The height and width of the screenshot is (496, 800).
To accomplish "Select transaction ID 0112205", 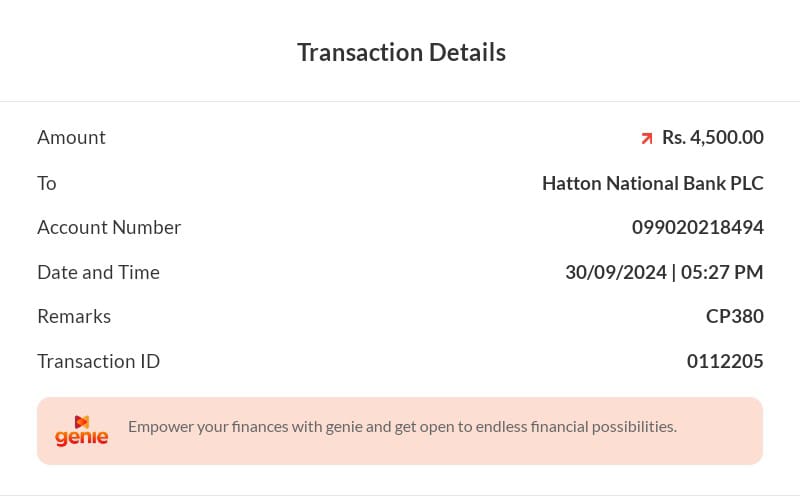I will 724,361.
